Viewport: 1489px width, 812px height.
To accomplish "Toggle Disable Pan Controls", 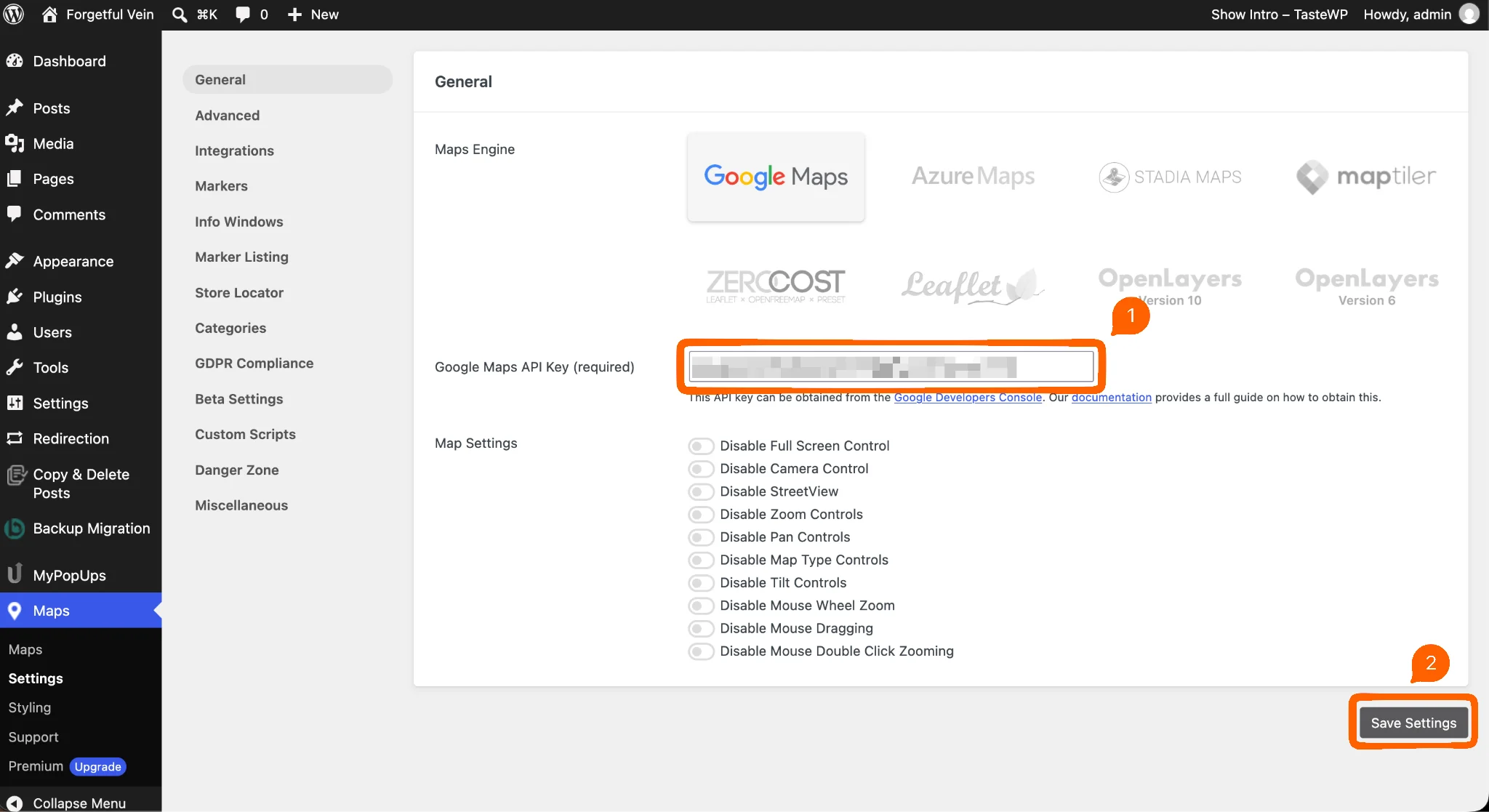I will point(701,537).
